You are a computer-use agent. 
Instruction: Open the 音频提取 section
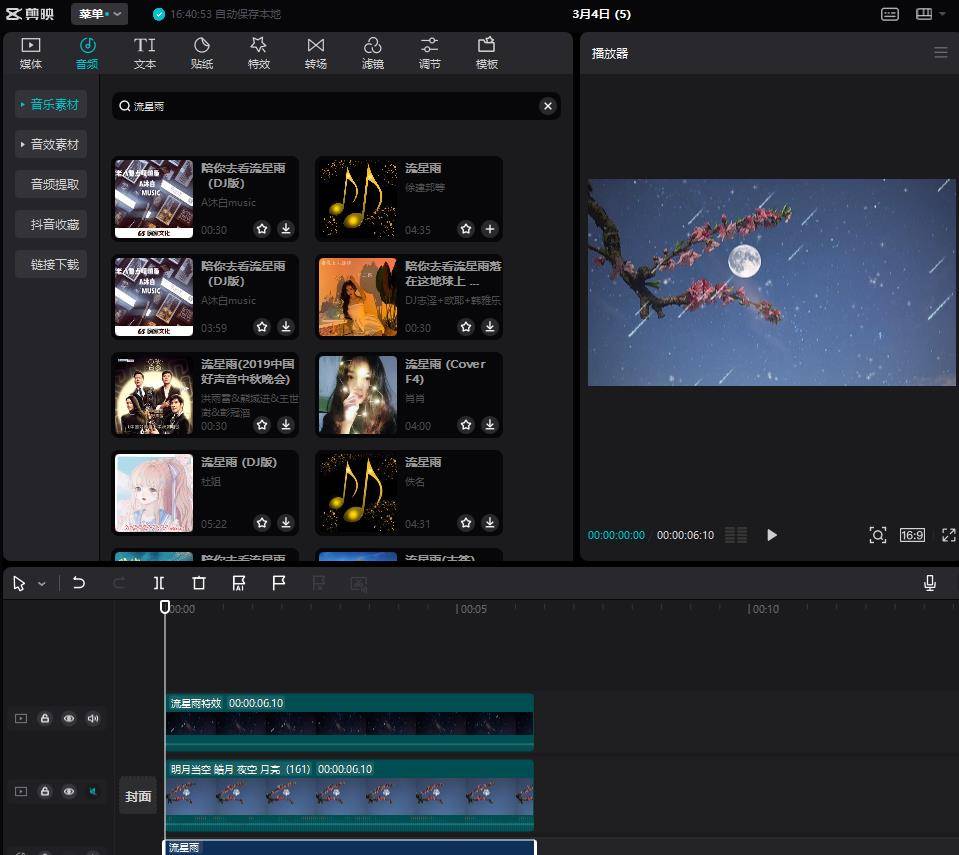(x=51, y=184)
